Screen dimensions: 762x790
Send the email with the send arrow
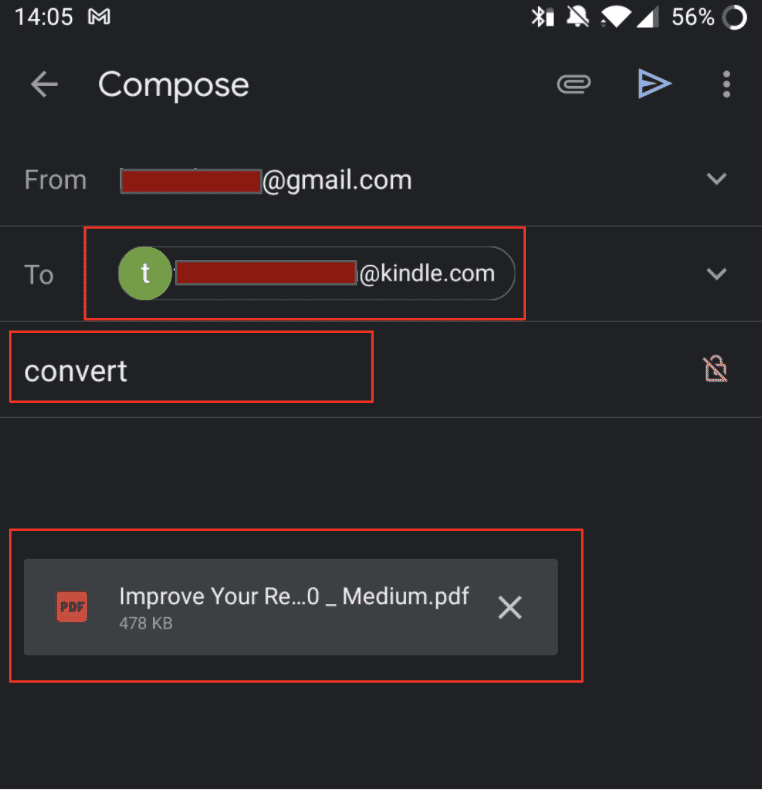click(654, 85)
